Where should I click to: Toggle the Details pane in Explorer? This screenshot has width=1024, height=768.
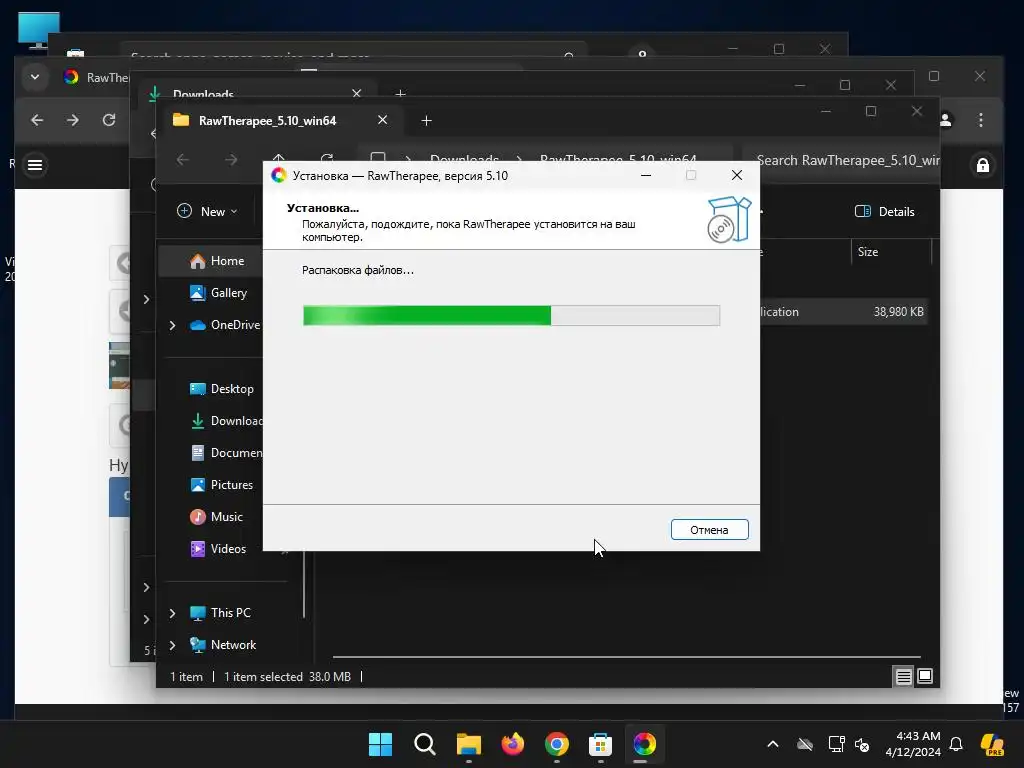click(884, 212)
